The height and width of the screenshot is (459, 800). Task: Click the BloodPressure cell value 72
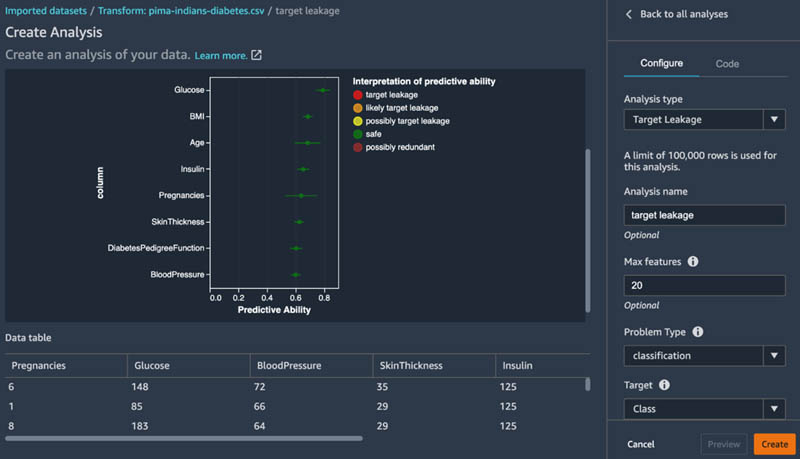point(260,387)
